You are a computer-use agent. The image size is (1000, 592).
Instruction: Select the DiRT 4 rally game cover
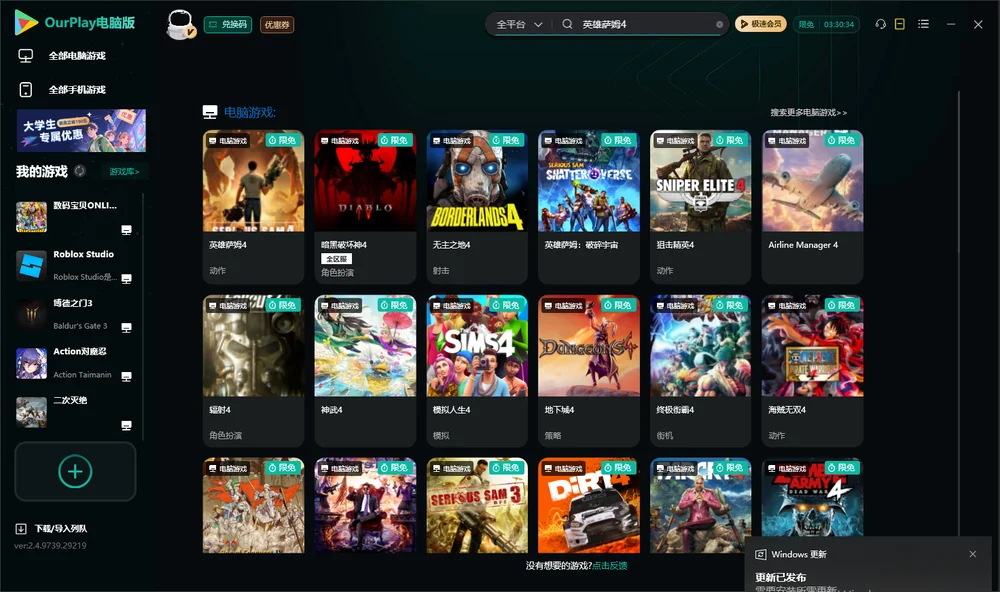tap(589, 505)
